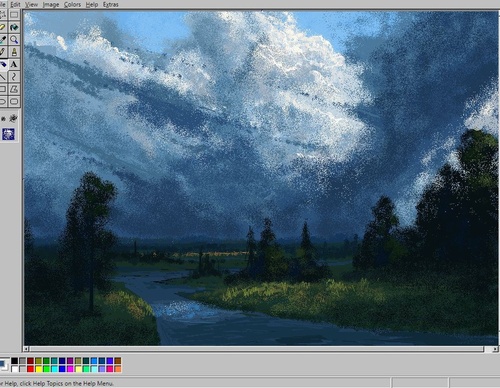Select the Polygon tool
This screenshot has width=500, height=388.
(14, 89)
